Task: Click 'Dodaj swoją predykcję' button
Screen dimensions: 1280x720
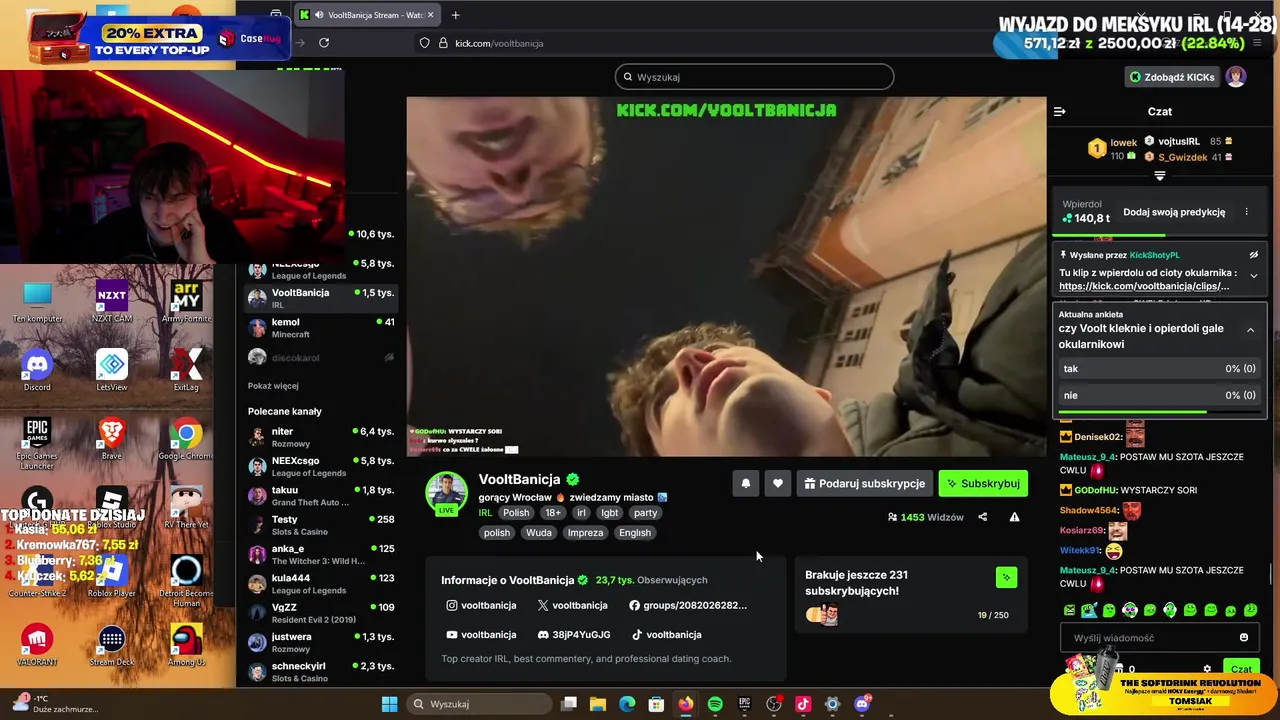Action: tap(1174, 212)
